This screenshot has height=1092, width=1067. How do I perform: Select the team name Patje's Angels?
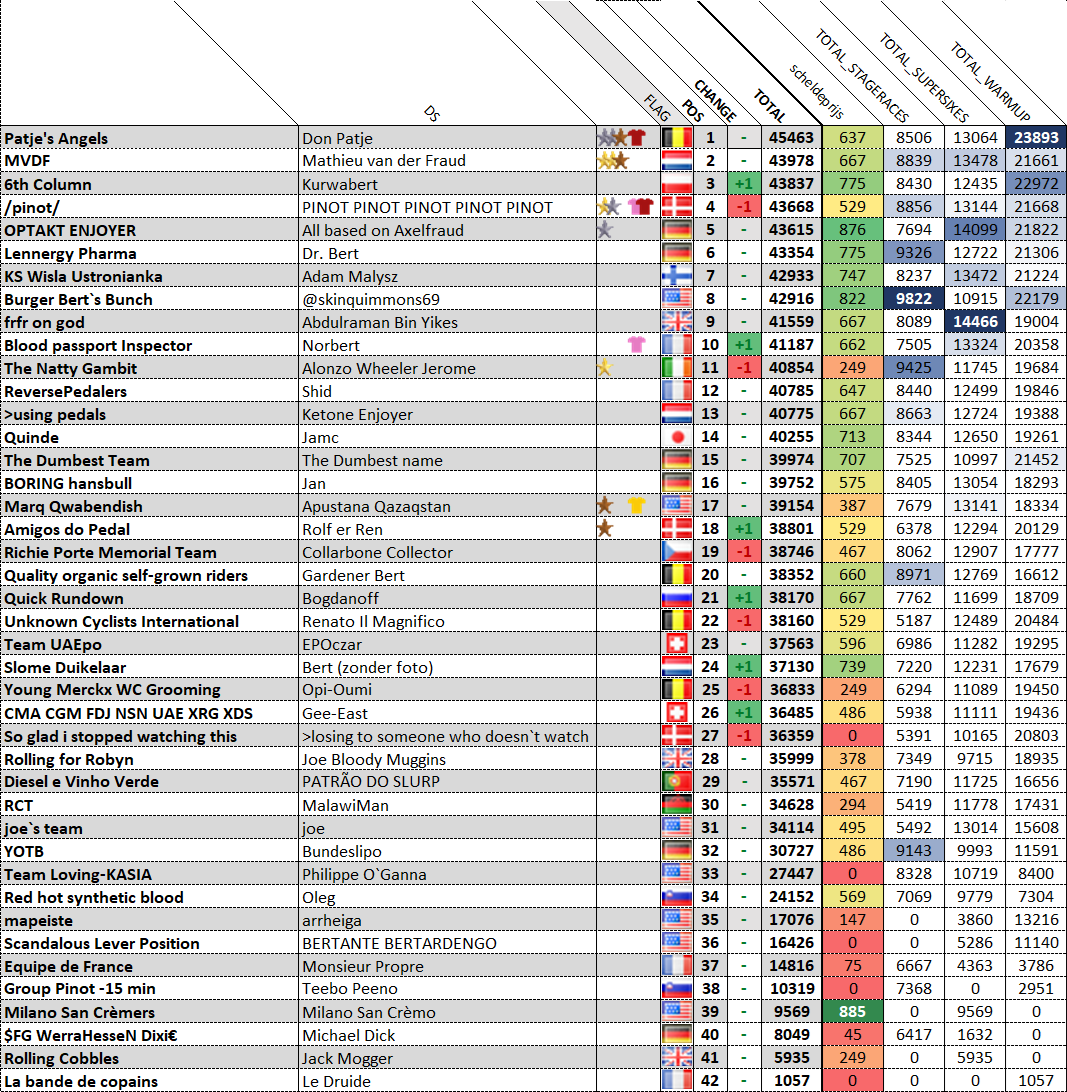coord(56,138)
